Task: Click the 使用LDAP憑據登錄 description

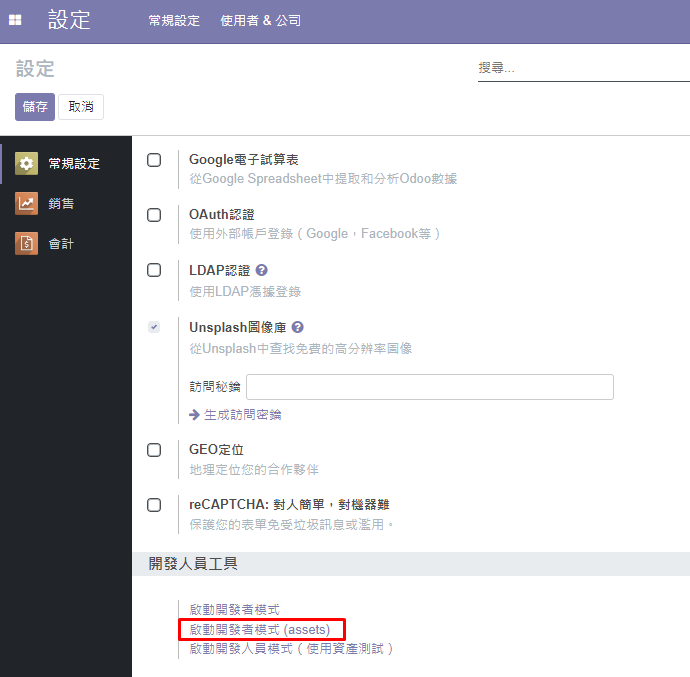Action: pyautogui.click(x=245, y=292)
